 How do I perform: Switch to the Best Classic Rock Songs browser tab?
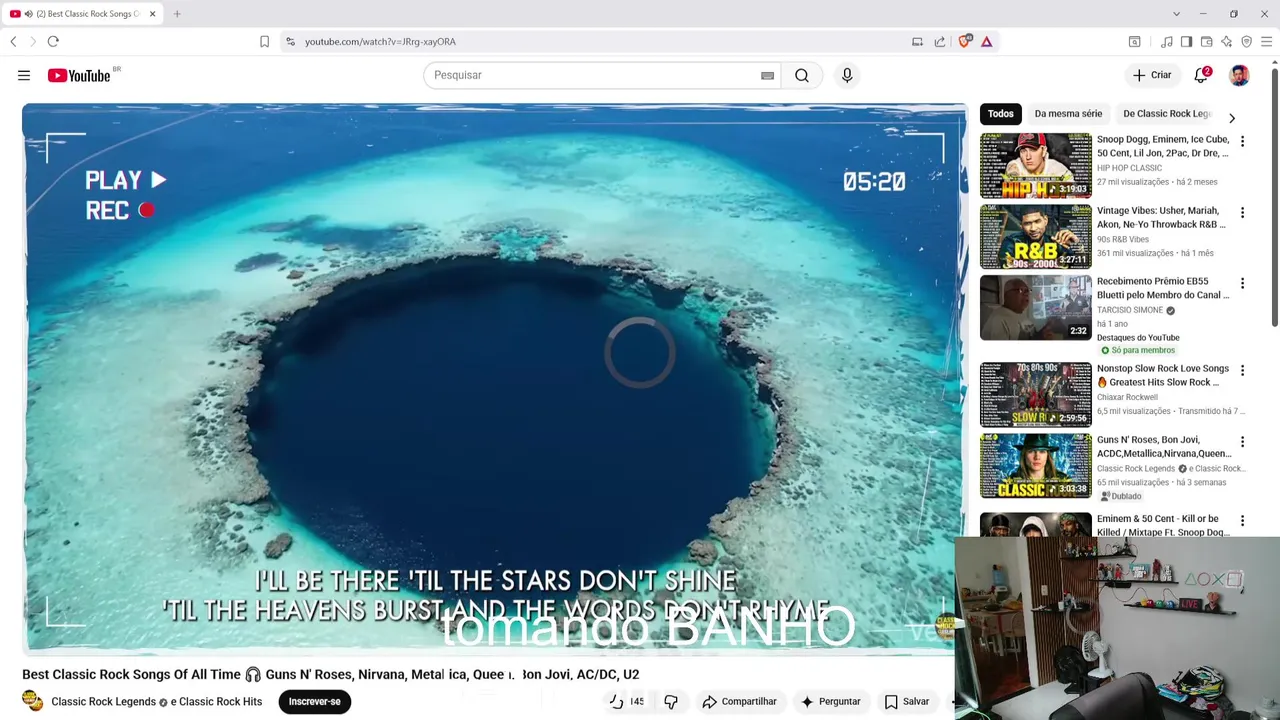click(85, 14)
